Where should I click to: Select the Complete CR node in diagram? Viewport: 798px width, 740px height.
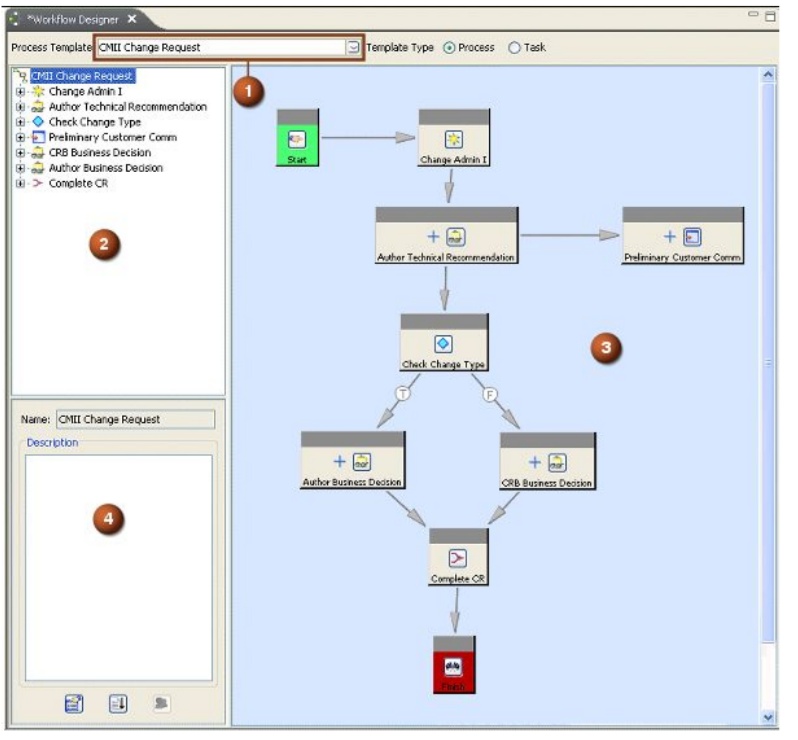click(x=458, y=557)
